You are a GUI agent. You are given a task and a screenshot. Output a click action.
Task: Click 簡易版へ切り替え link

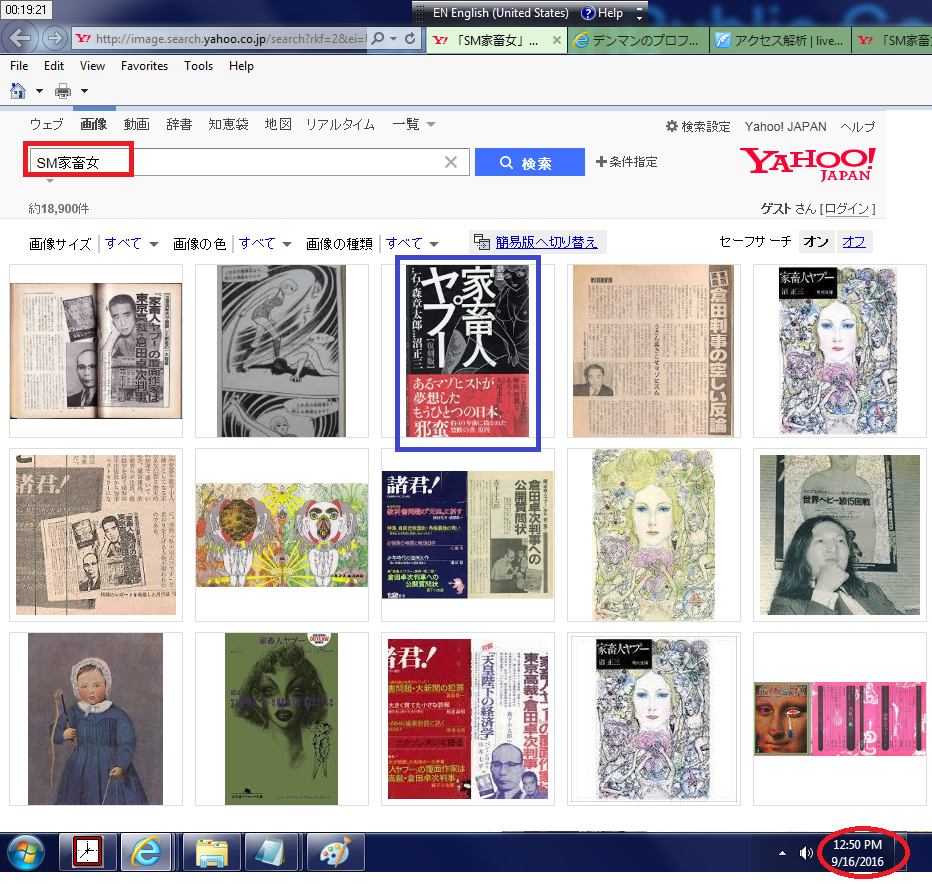[x=546, y=242]
